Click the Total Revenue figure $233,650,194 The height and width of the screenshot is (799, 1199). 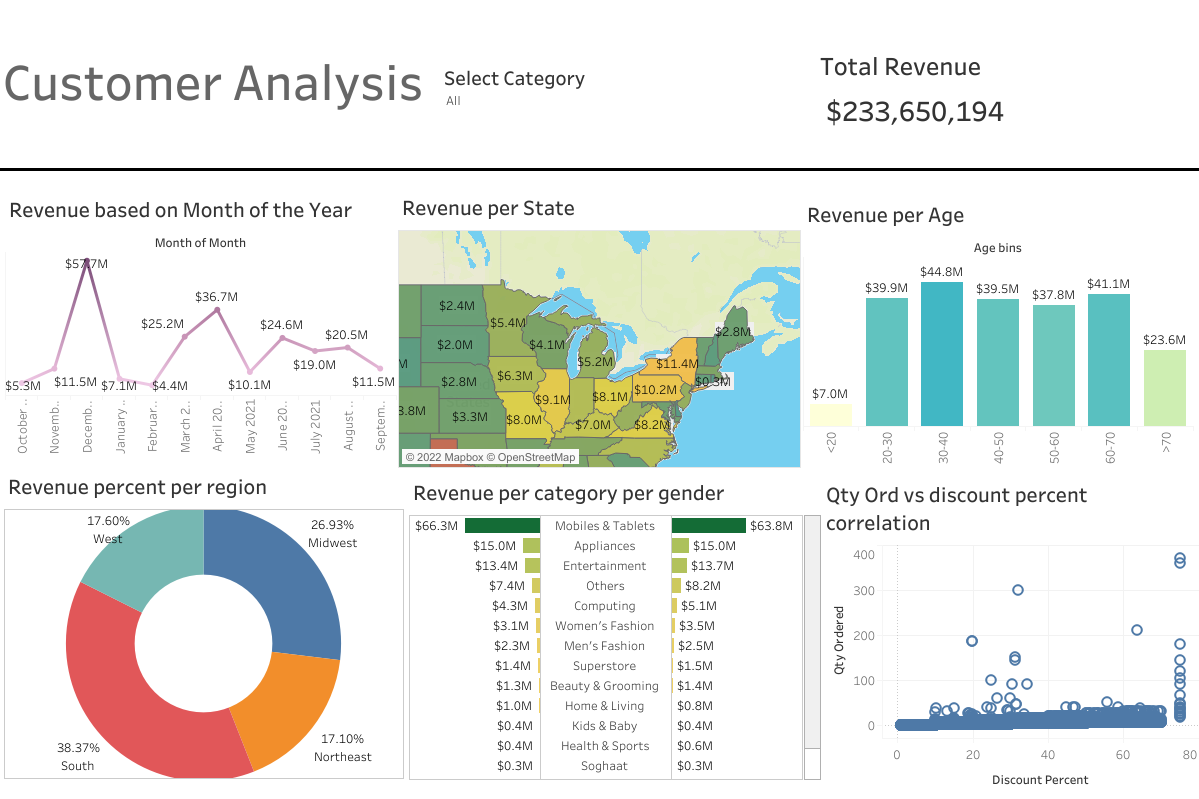[914, 111]
